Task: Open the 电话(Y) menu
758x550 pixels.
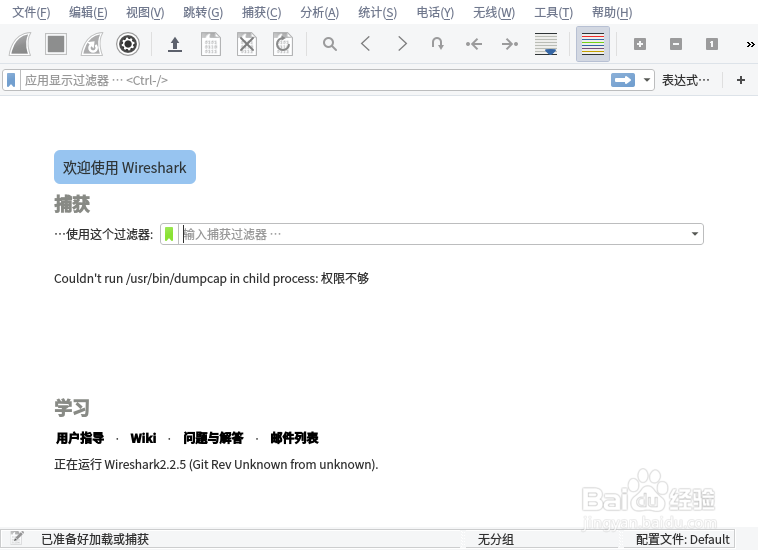Action: click(435, 12)
